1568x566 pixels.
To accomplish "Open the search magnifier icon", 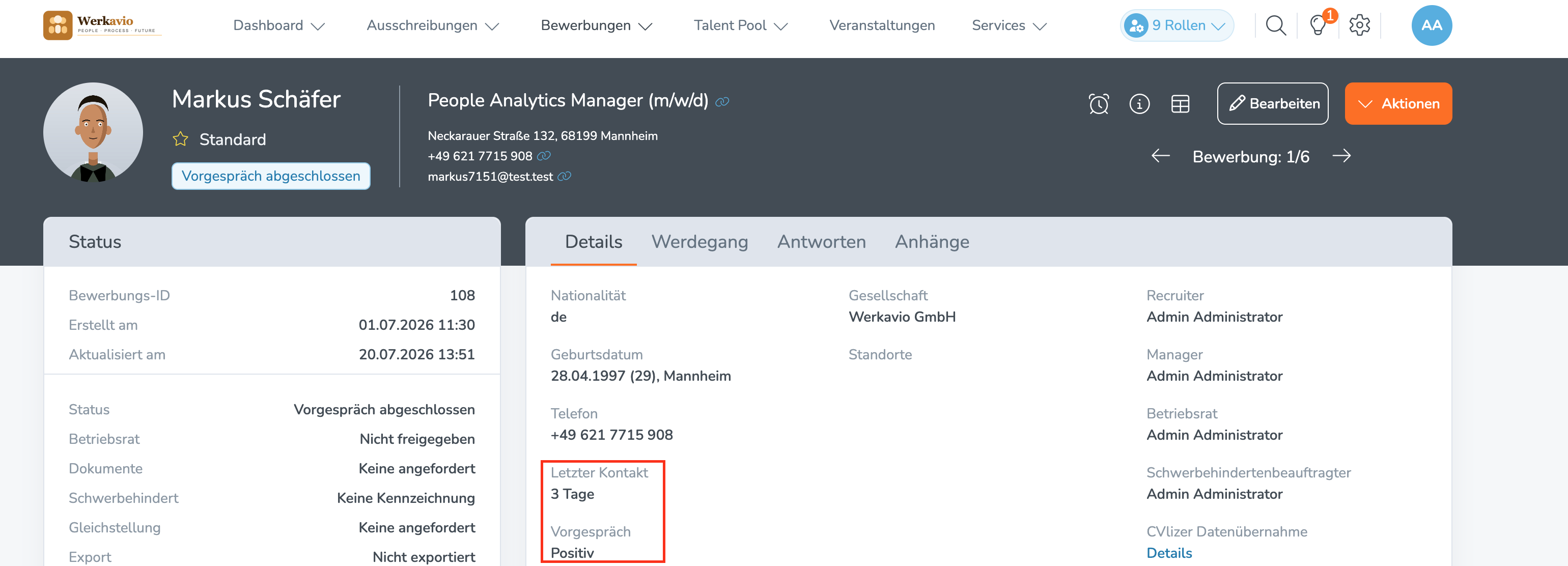I will [x=1275, y=25].
